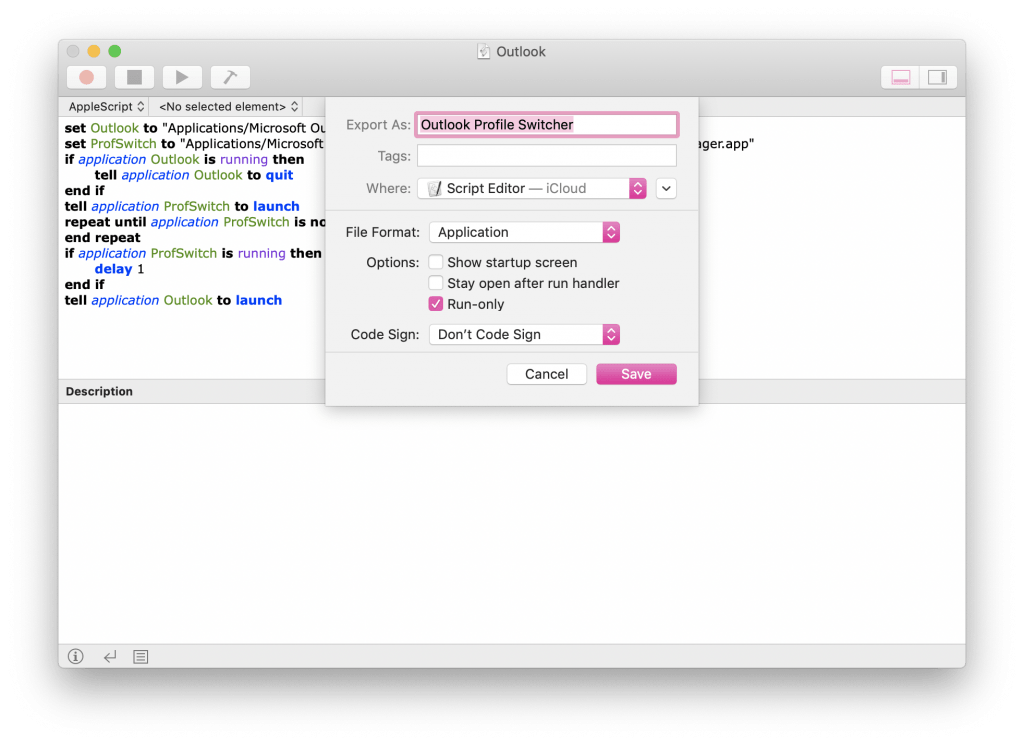Screen dimensions: 1024x745
Task: Click Save to export the script
Action: (x=636, y=374)
